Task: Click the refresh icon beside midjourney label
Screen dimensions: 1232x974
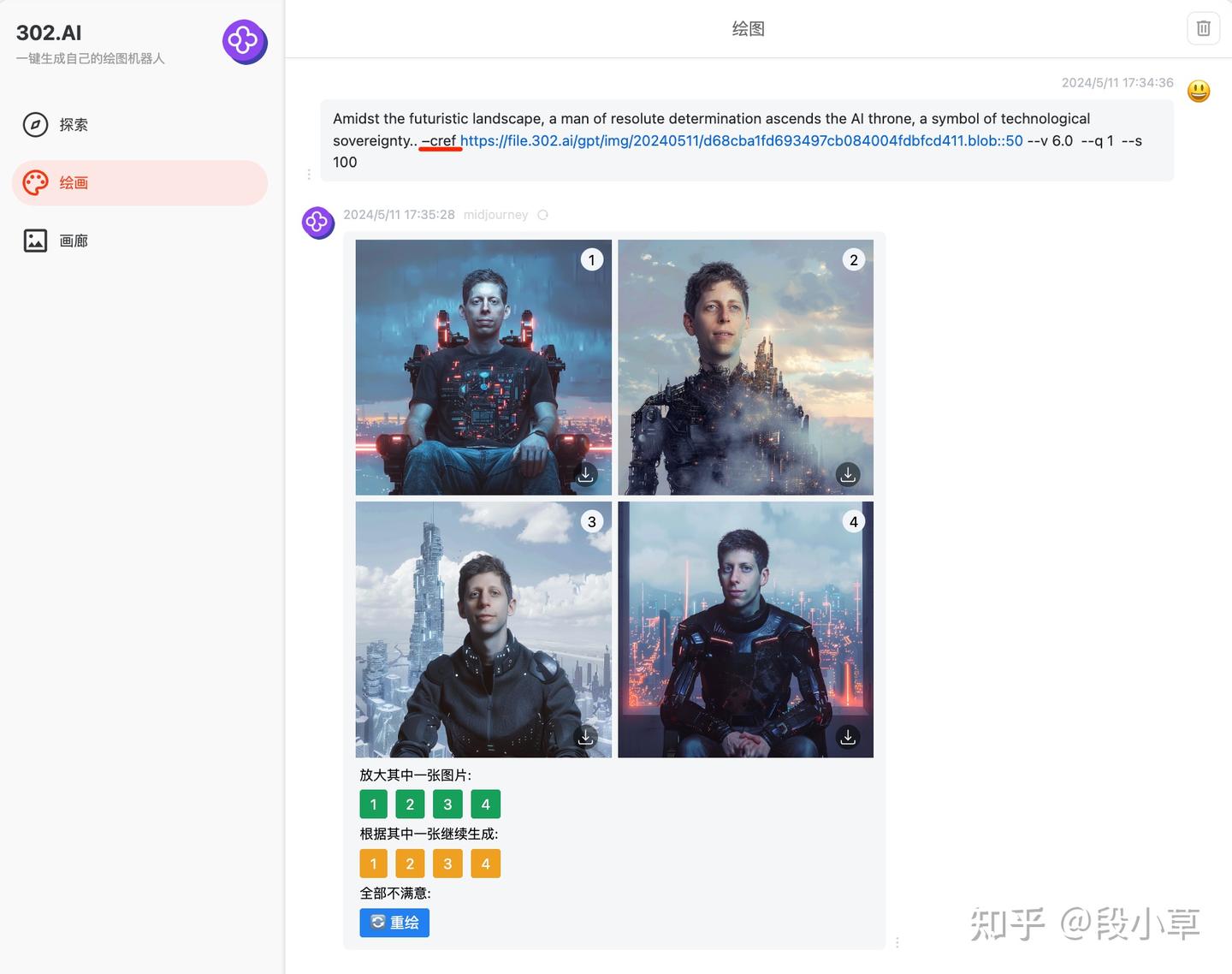Action: pos(542,215)
